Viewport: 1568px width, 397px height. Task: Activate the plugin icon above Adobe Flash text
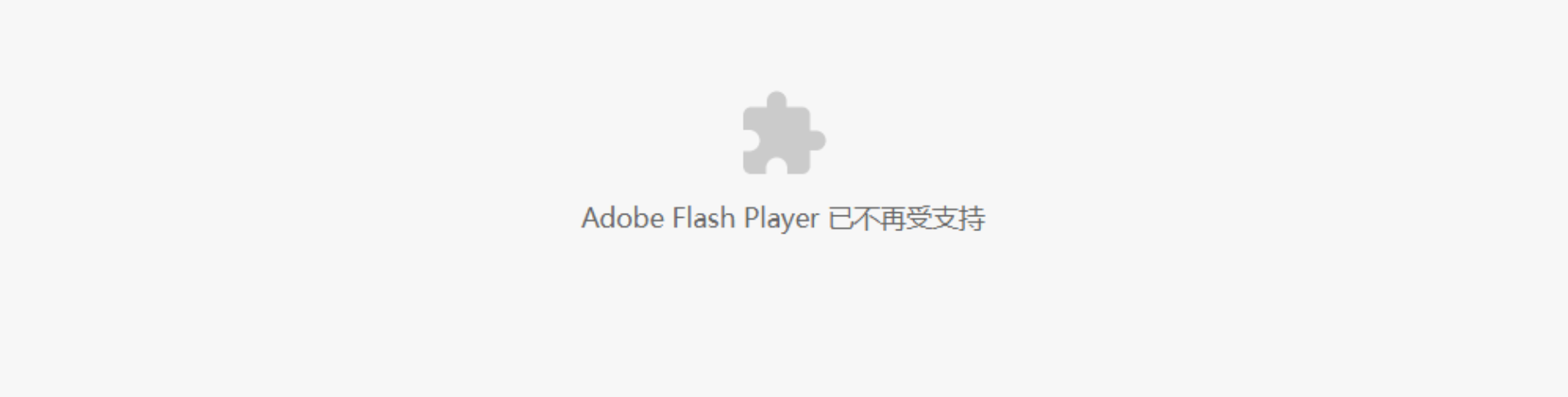tap(784, 133)
